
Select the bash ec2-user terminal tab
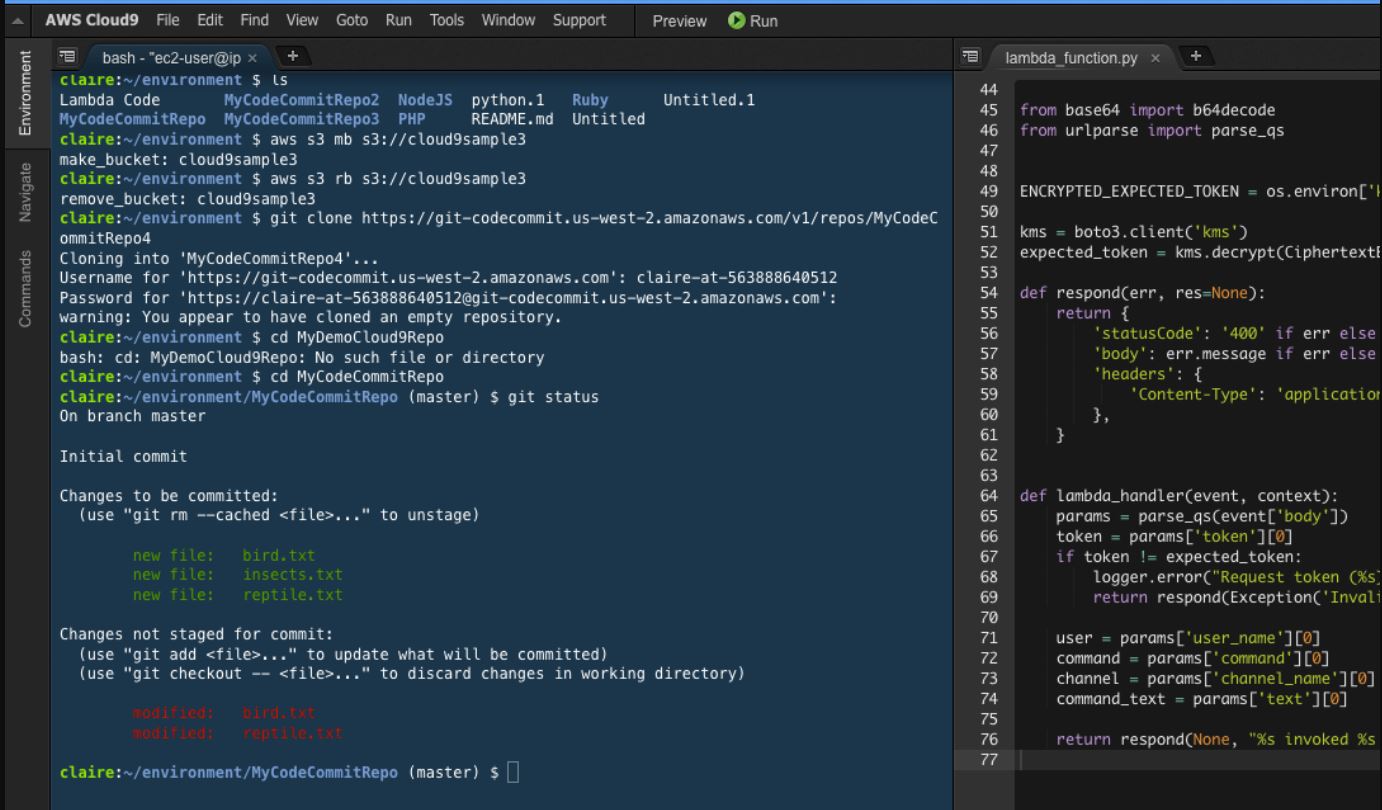click(x=170, y=58)
